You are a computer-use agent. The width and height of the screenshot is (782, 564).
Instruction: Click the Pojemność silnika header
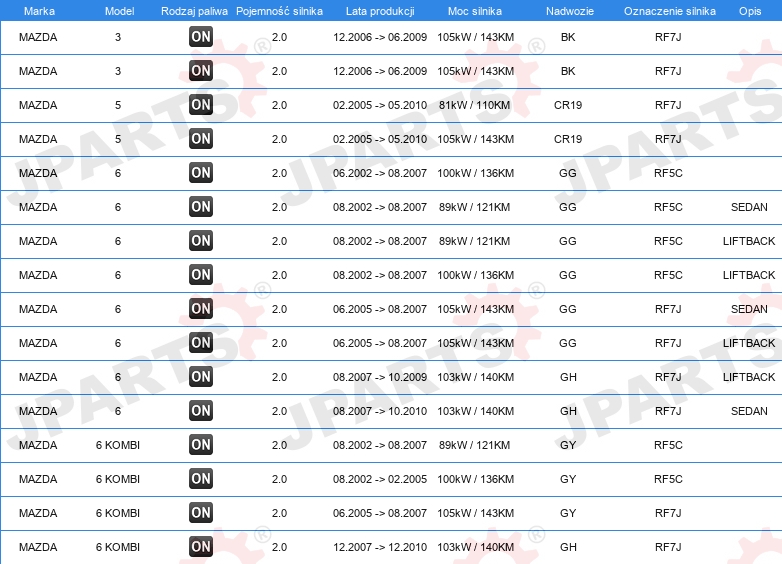coord(279,11)
